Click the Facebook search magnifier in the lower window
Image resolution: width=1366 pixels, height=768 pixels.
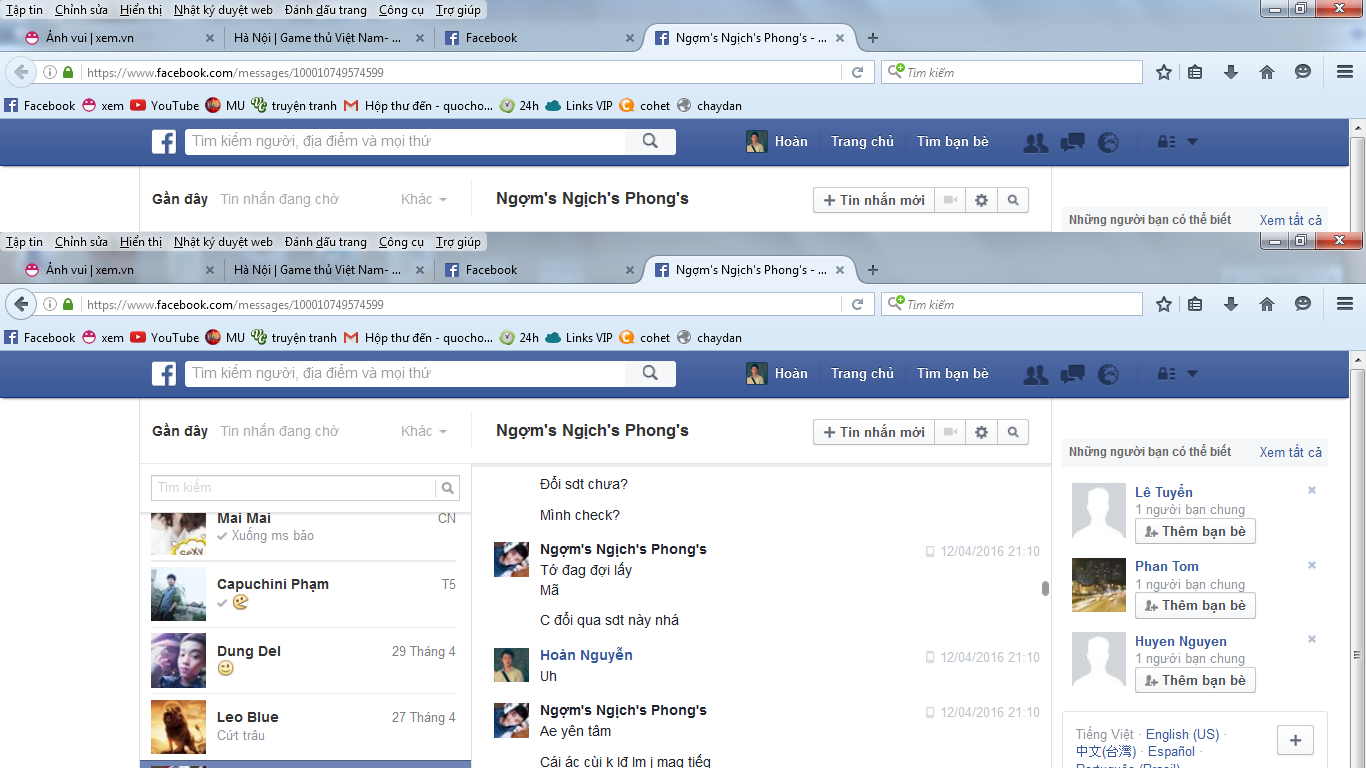(x=650, y=373)
